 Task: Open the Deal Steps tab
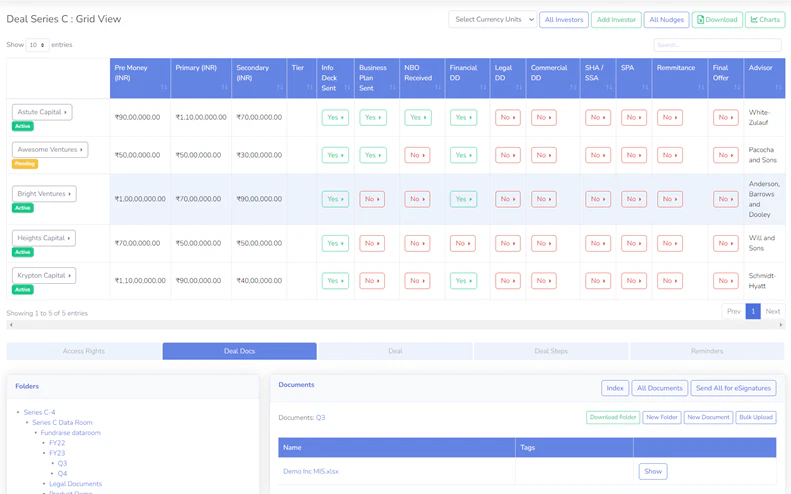(551, 351)
